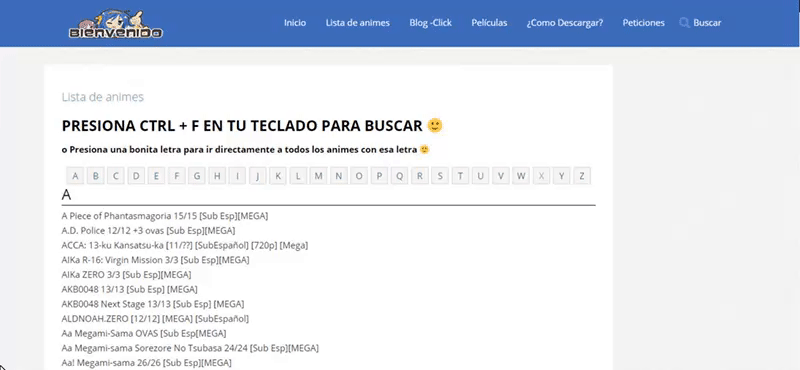
Task: Jump to letter L section
Action: pos(298,176)
